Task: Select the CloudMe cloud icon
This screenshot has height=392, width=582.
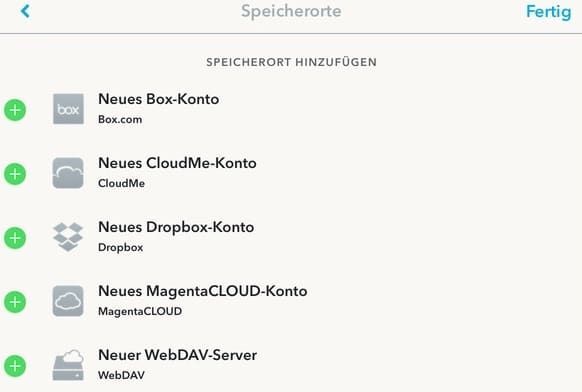Action: click(x=68, y=173)
